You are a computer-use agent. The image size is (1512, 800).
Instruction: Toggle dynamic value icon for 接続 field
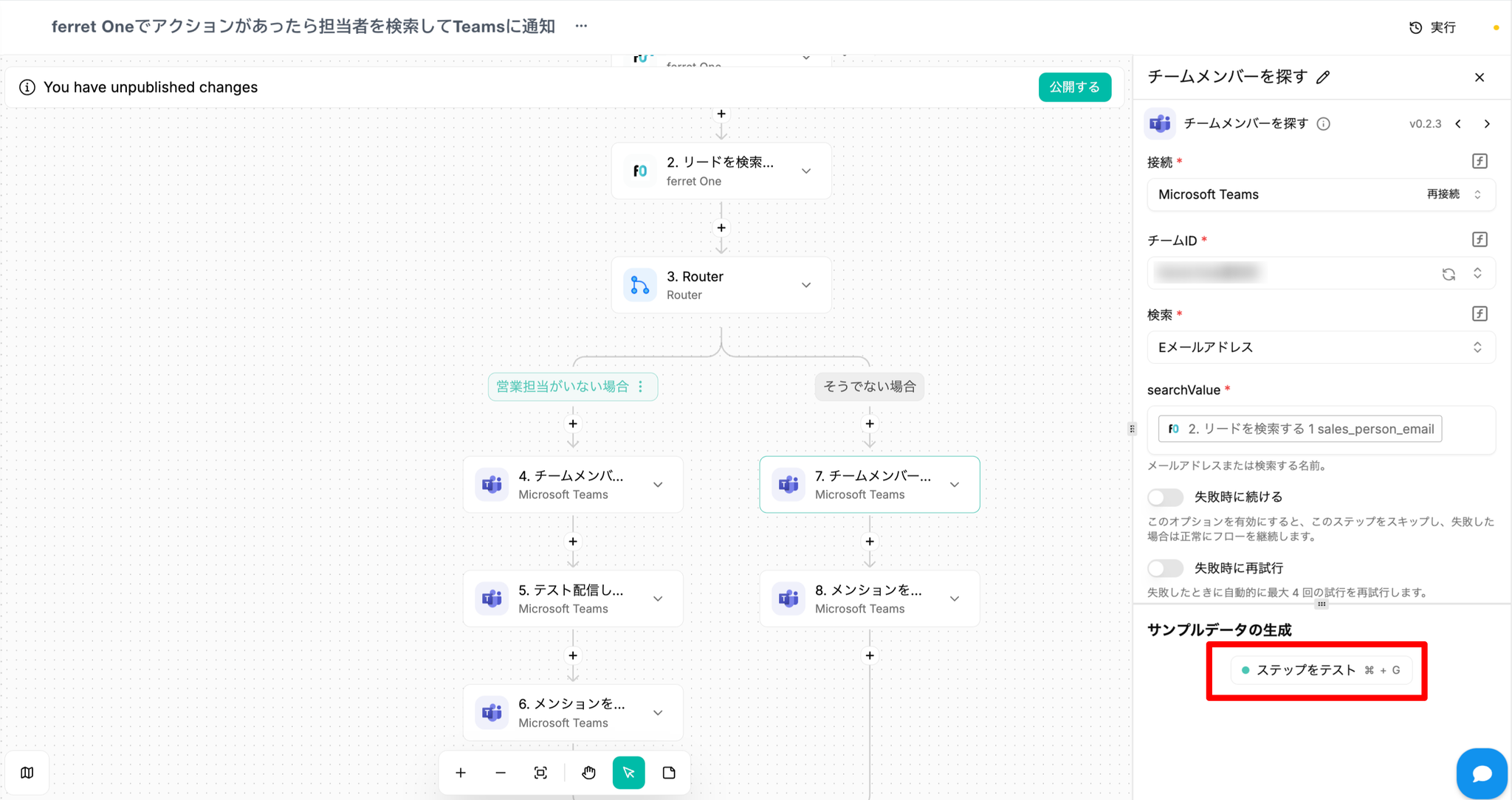[x=1480, y=162]
